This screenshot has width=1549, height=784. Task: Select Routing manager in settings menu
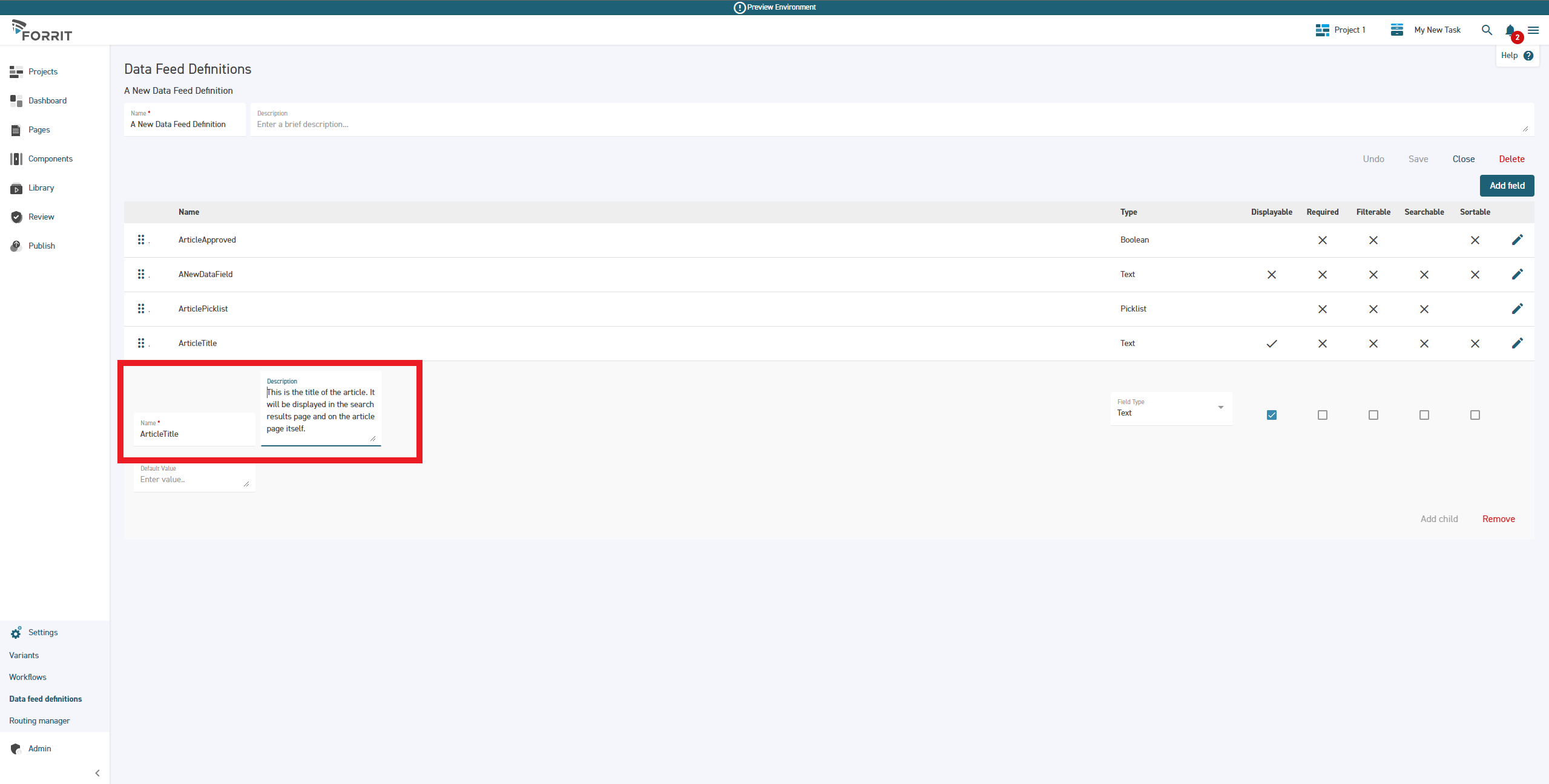coord(39,720)
